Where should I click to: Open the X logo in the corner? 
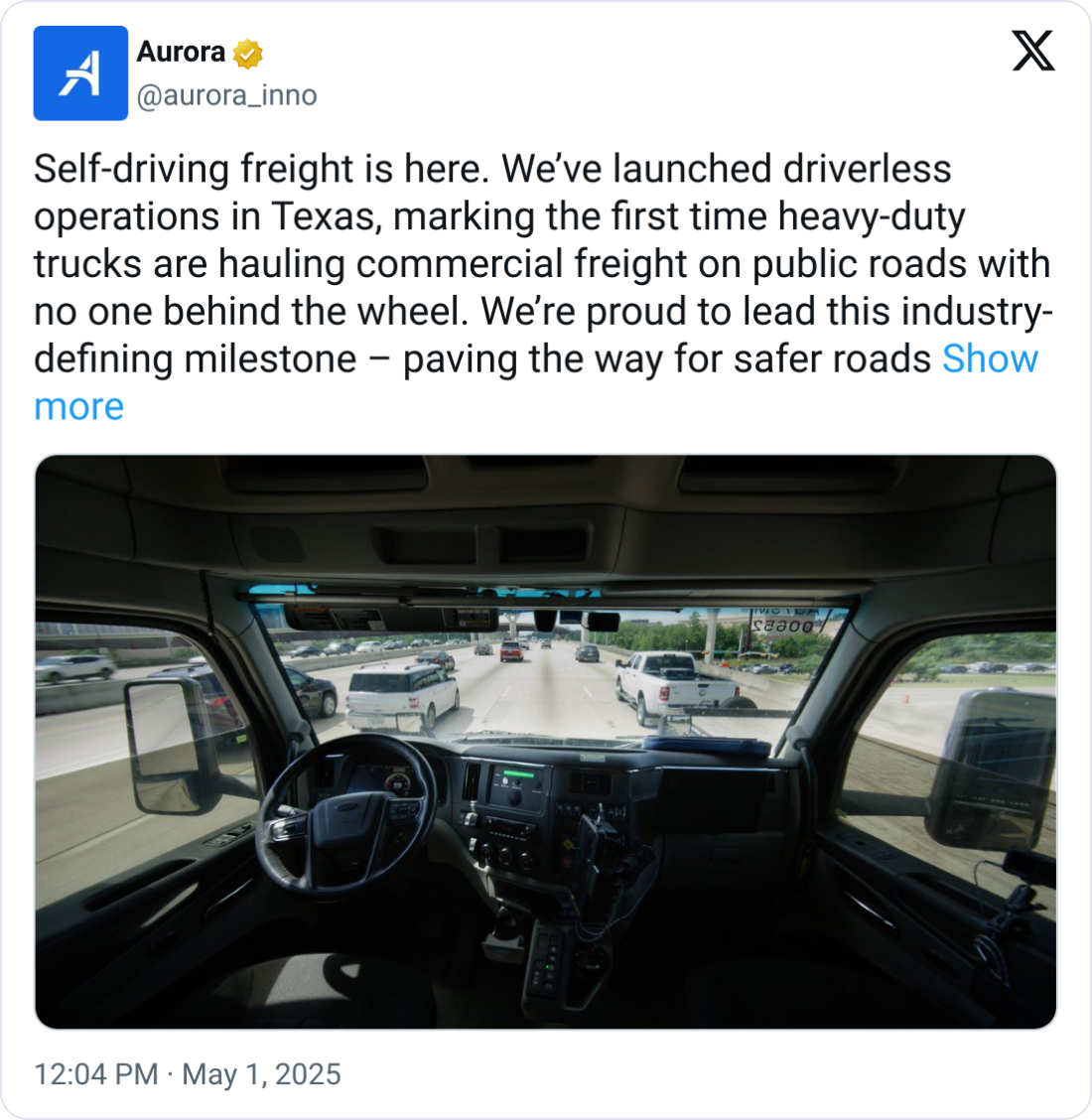pos(1032,51)
